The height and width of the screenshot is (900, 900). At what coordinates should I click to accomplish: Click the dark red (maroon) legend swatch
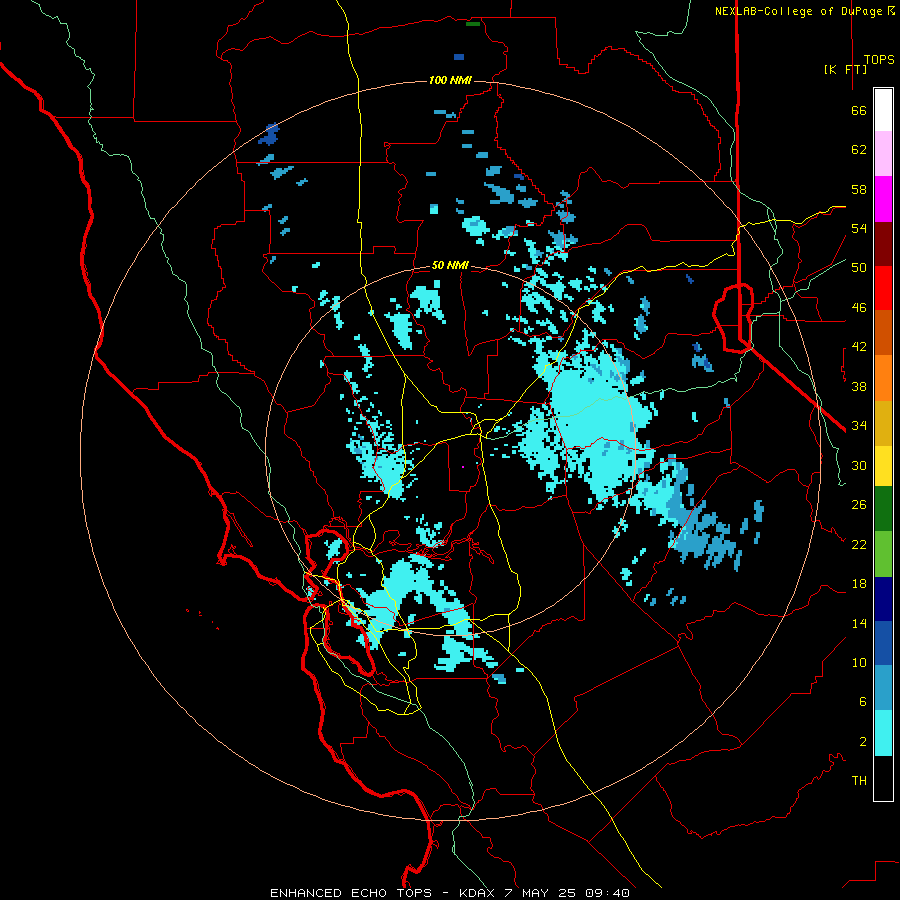[x=883, y=244]
